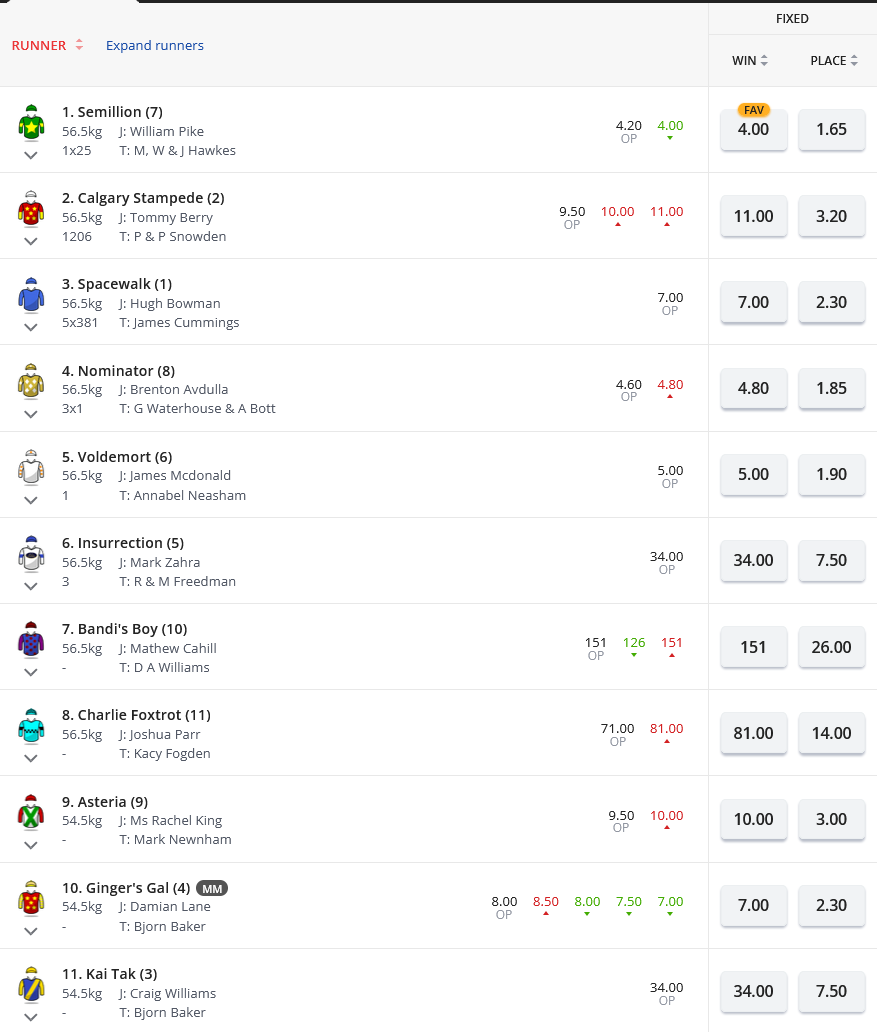
Task: Bet on Ginger's Gal win at 7.00
Action: [x=753, y=905]
